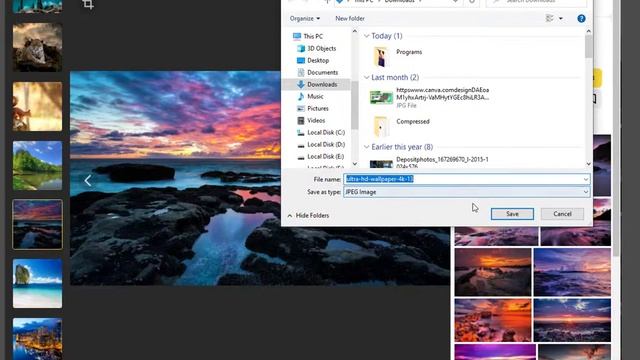Open the File name history dropdown arrow
The height and width of the screenshot is (360, 640).
click(586, 179)
